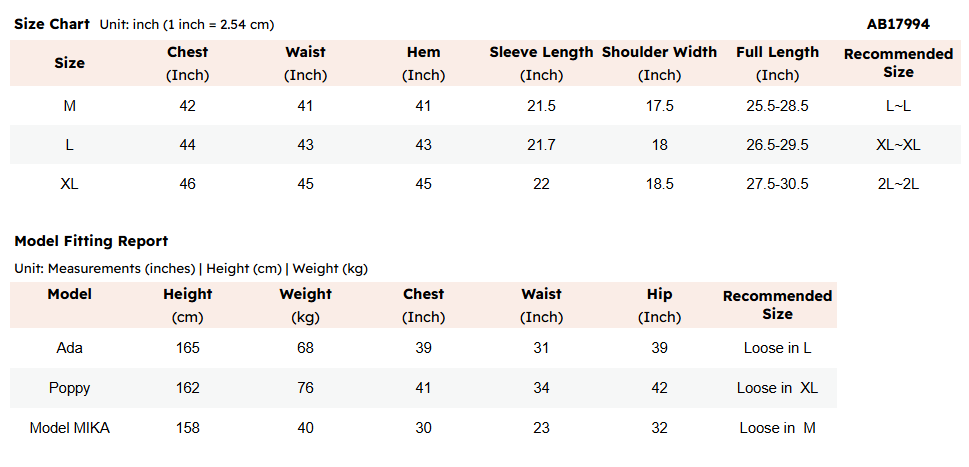The image size is (969, 467).
Task: Select the Height column header
Action: point(188,294)
